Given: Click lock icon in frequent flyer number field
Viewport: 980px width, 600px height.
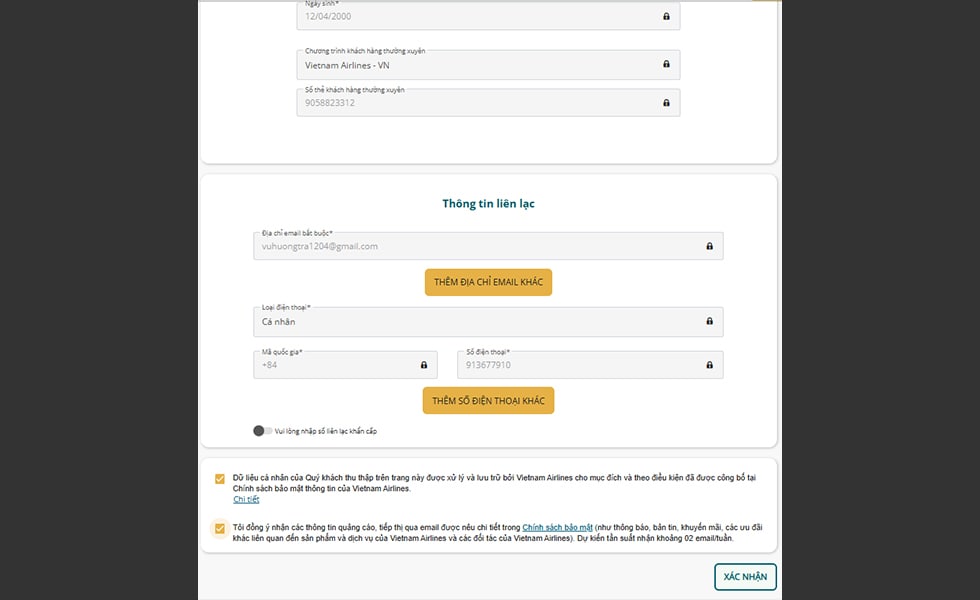Looking at the screenshot, I should coord(666,102).
